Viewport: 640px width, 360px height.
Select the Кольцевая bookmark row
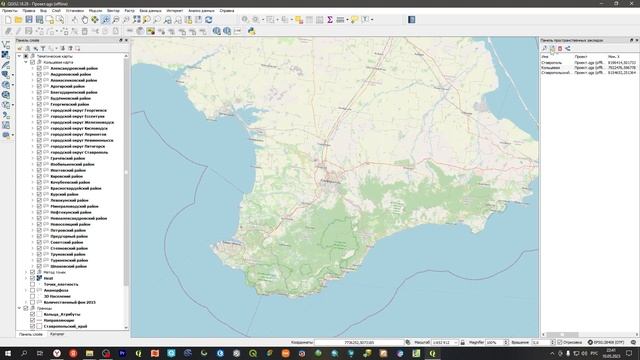589,68
